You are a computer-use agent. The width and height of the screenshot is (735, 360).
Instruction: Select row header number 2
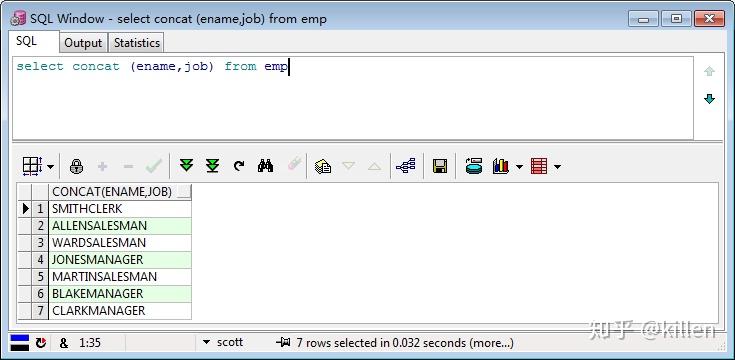(40, 225)
